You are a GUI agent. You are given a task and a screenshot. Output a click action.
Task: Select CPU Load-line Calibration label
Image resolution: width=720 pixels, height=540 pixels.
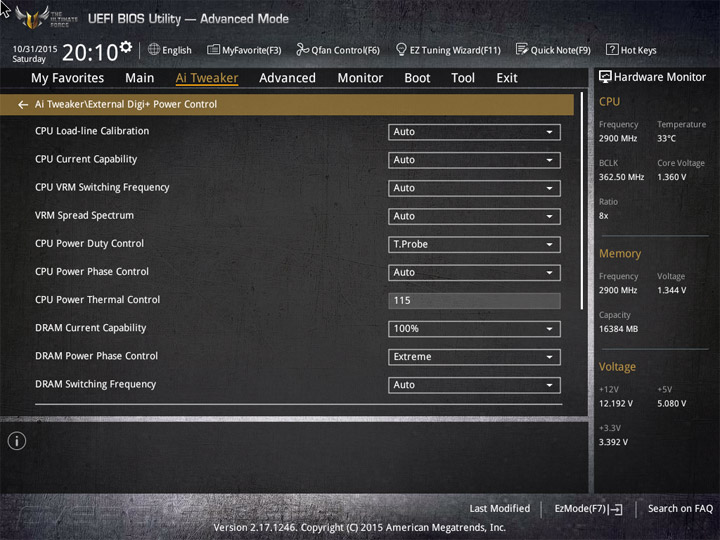pyautogui.click(x=92, y=131)
